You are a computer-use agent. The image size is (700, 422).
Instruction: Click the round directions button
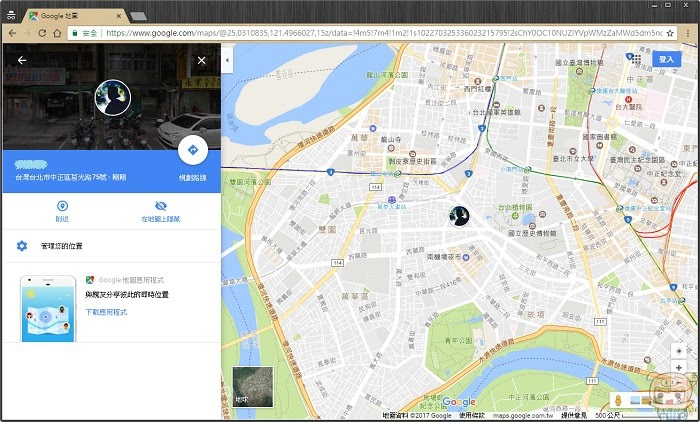tap(193, 150)
